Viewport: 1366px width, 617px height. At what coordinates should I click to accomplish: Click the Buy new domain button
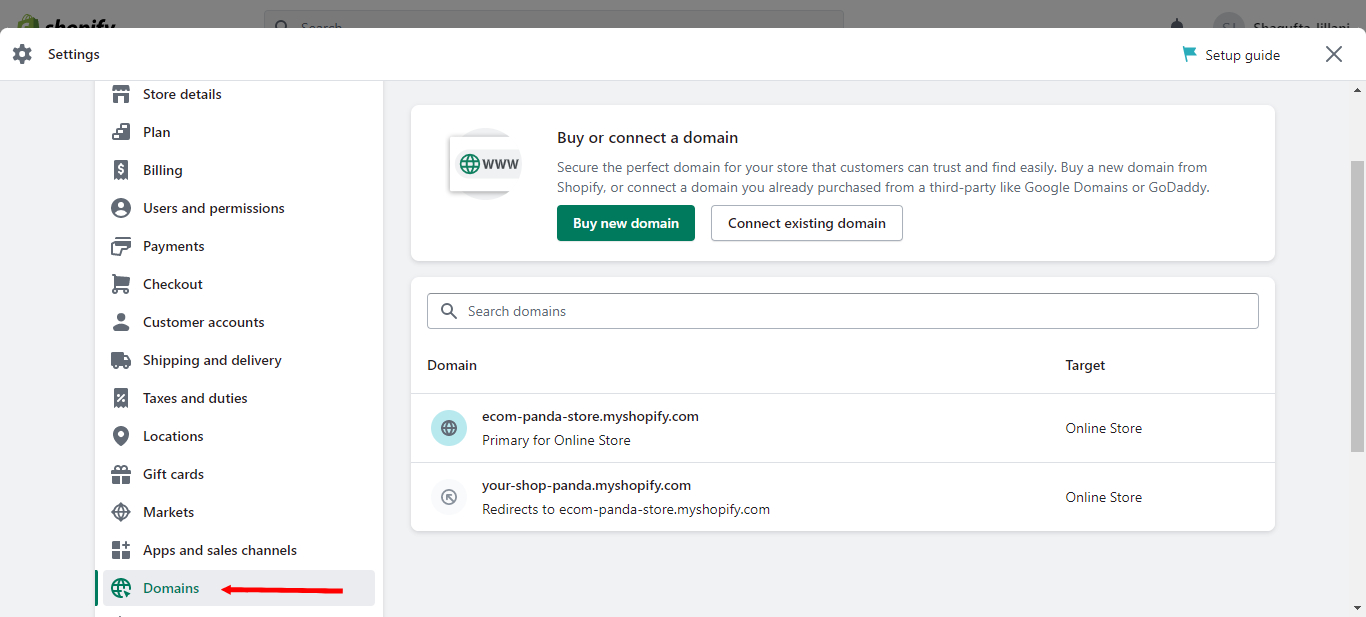pos(626,223)
